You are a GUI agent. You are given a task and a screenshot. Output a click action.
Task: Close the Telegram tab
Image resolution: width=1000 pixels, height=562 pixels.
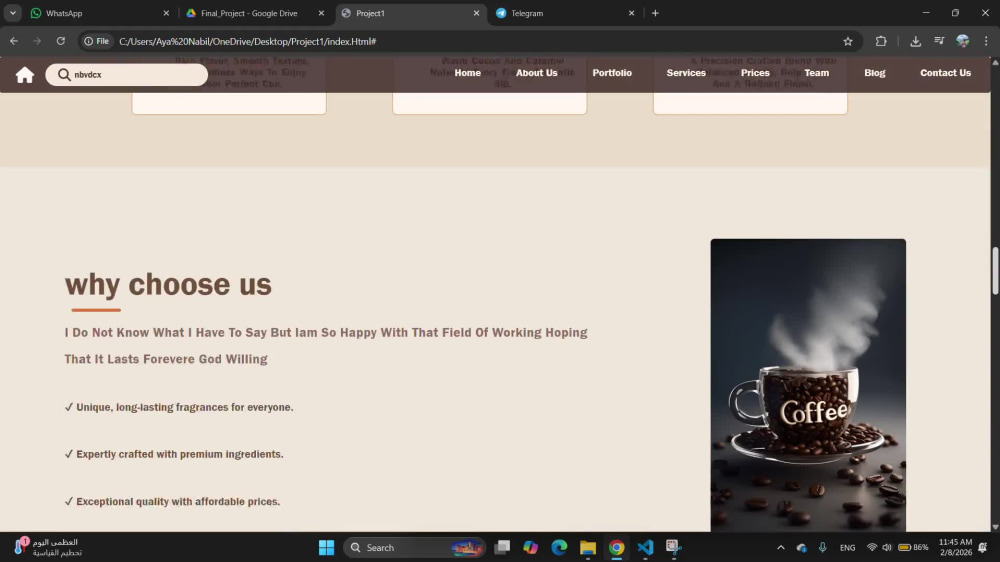(x=631, y=13)
